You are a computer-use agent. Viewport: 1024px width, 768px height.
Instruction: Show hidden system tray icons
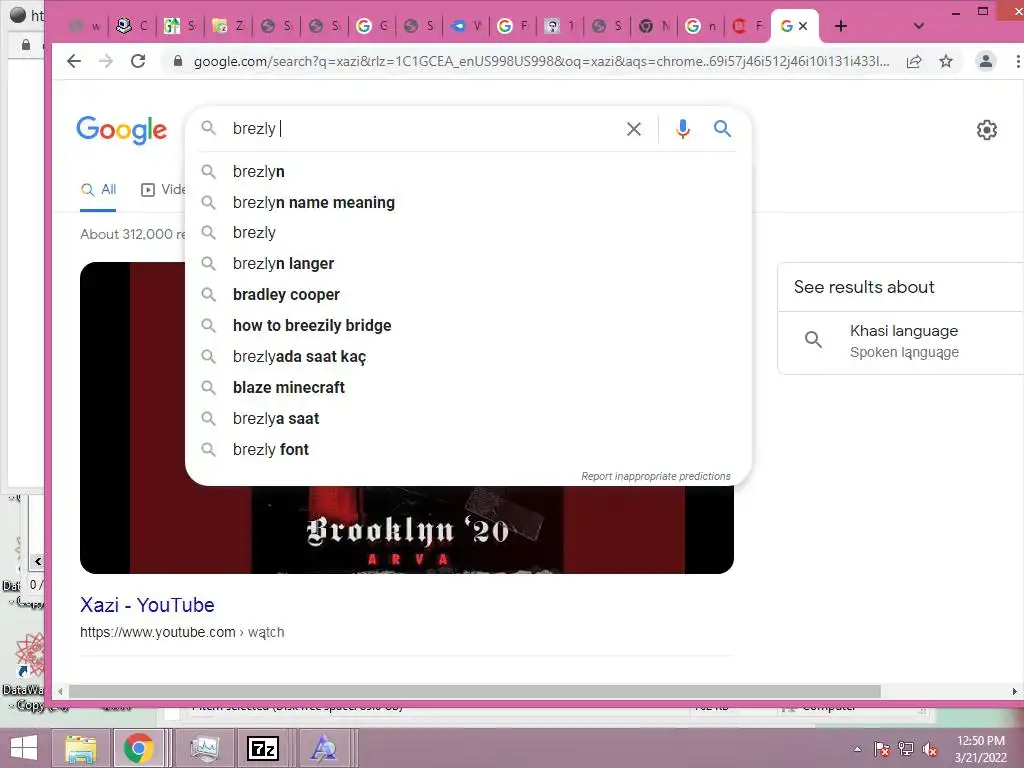857,749
